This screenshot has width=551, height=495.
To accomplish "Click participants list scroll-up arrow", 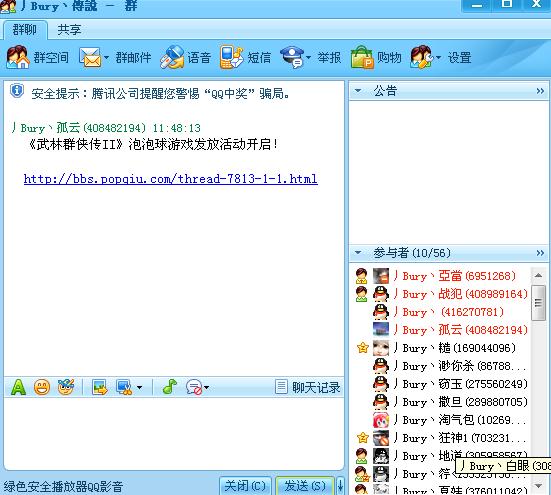I will coord(538,275).
